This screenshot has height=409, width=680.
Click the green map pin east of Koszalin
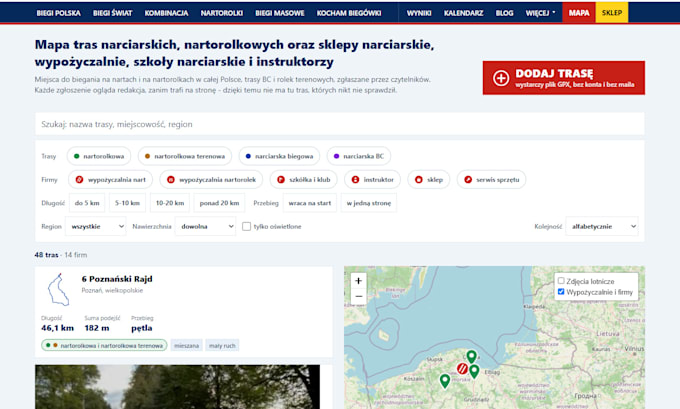click(445, 381)
